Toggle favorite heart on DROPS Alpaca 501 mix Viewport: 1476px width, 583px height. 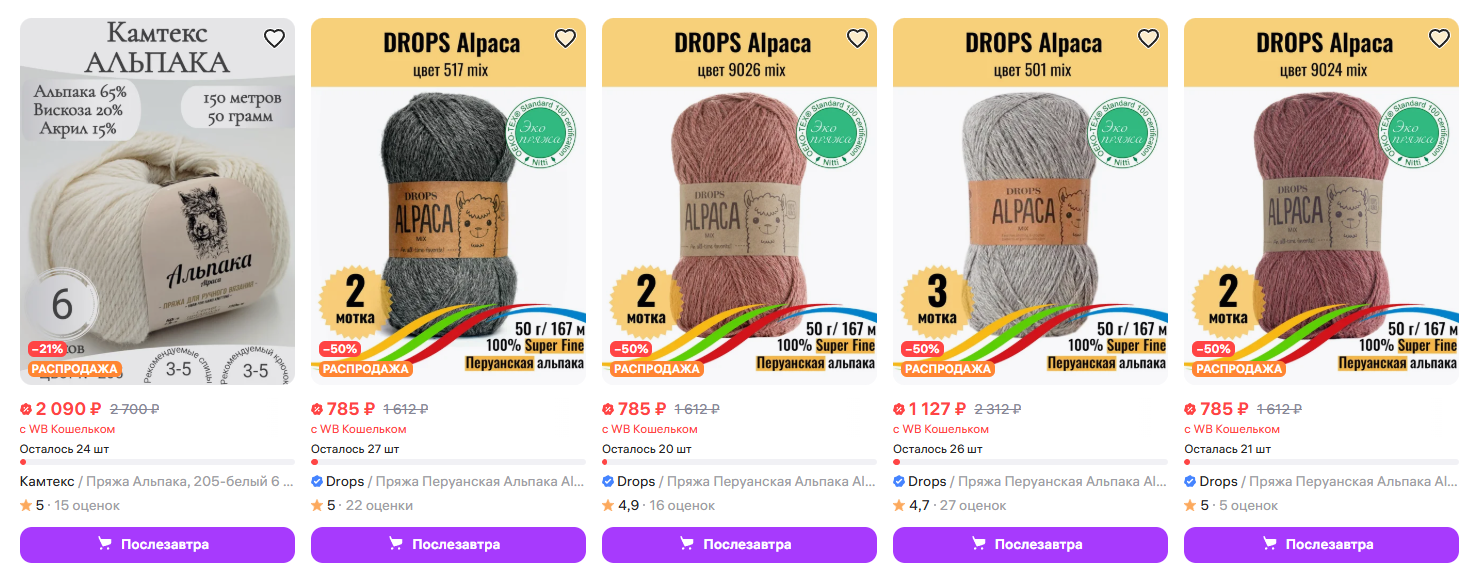point(1148,39)
